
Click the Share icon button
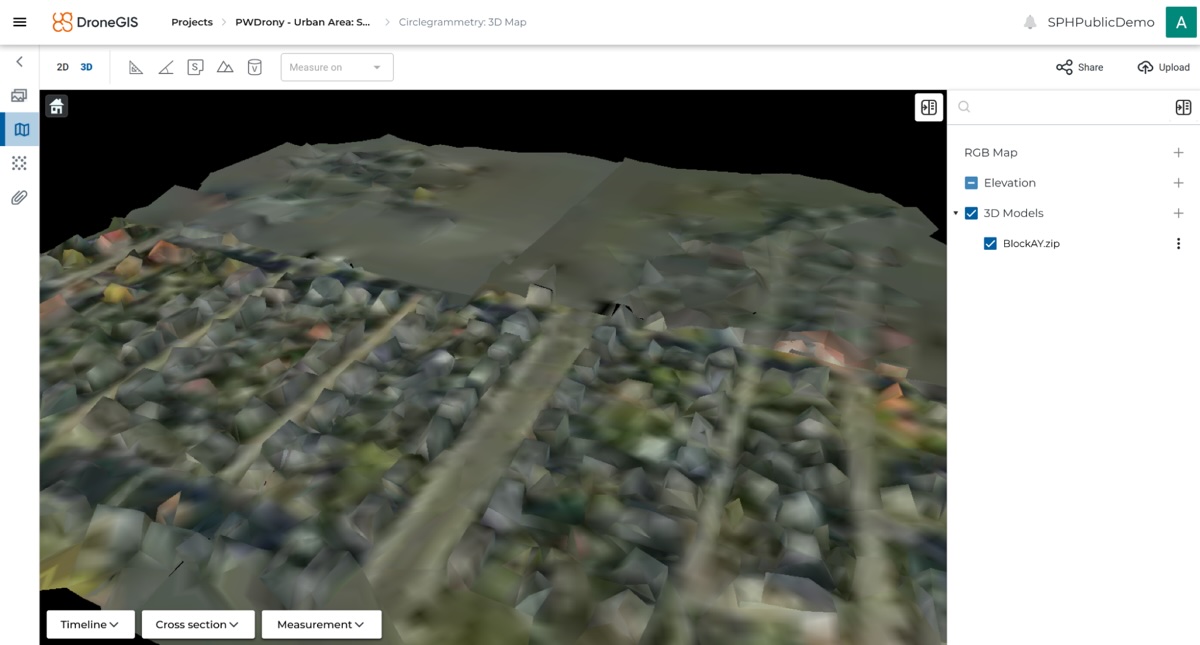click(x=1080, y=67)
